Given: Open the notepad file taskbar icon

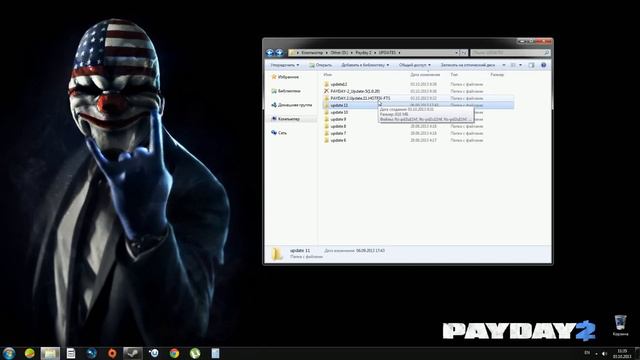Looking at the screenshot, I should [216, 353].
